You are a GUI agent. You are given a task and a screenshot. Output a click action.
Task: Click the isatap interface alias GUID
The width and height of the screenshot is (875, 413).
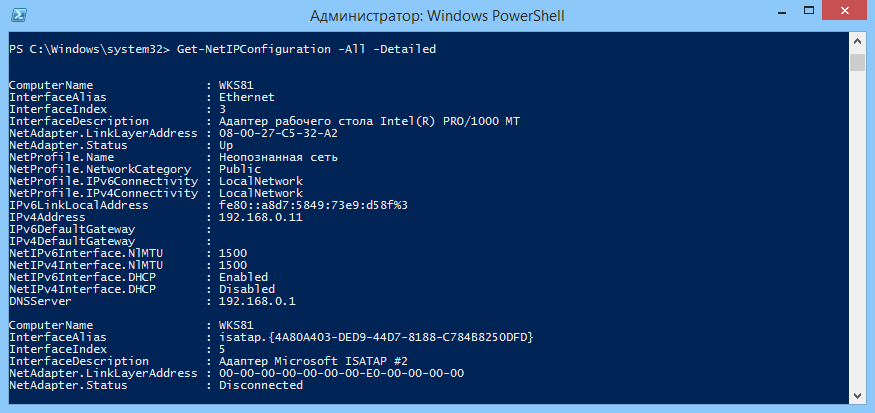(x=376, y=337)
